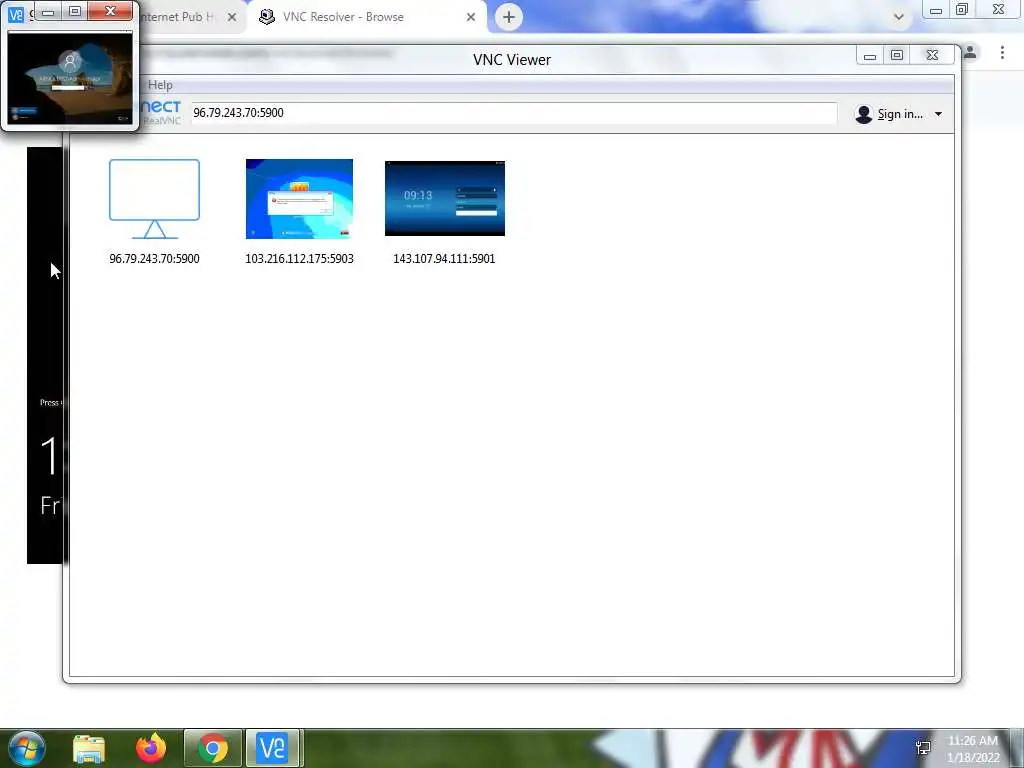This screenshot has height=768, width=1024.
Task: Close the Internet Pub browser tab
Action: [232, 18]
